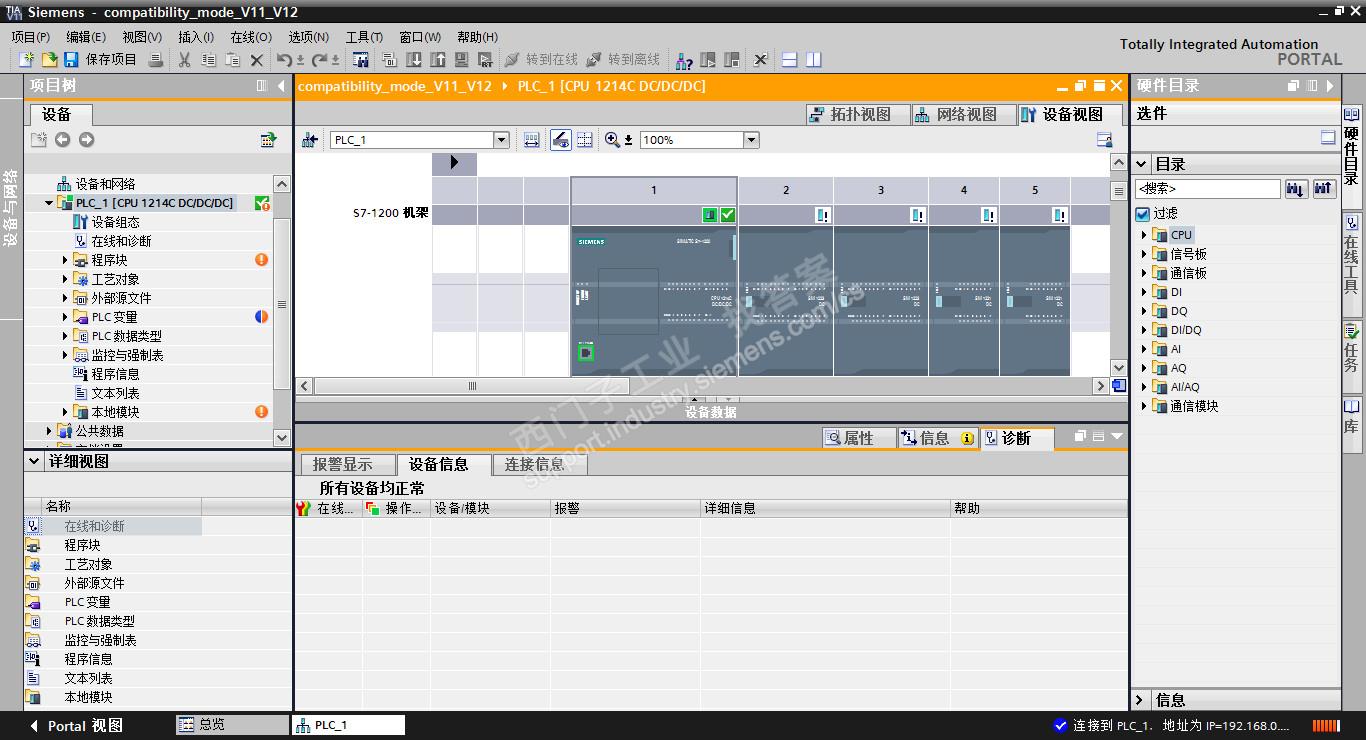This screenshot has width=1366, height=740.
Task: Click the go to network view icon
Action: [310, 140]
